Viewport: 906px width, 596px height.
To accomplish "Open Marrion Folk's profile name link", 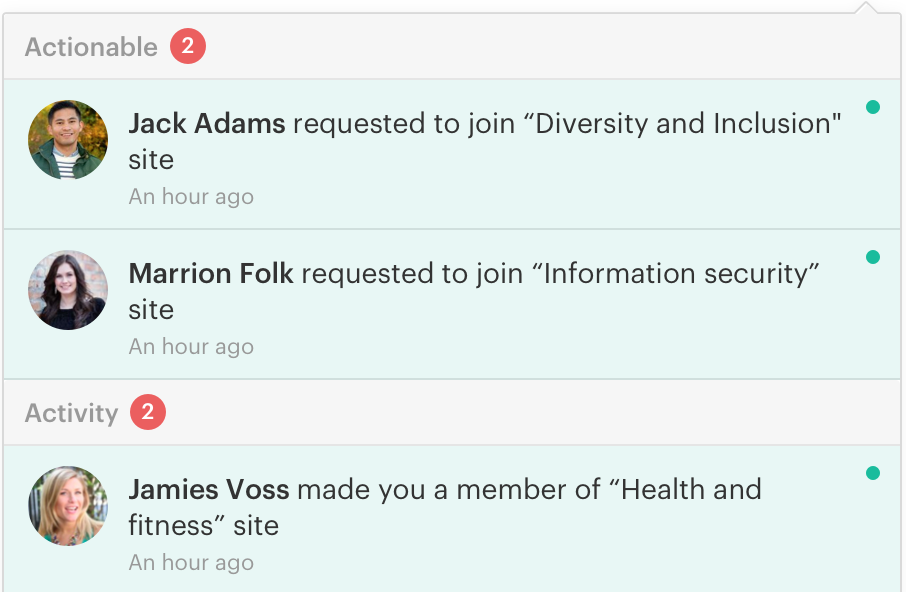I will pos(211,274).
